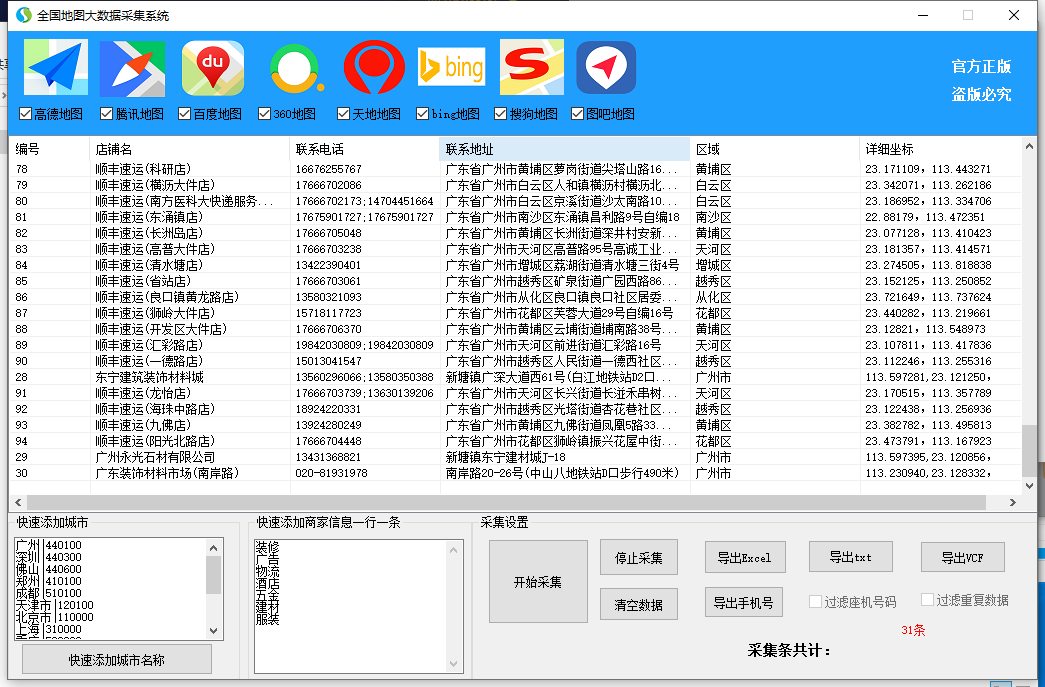The image size is (1045, 687).
Task: Click the 店铺名 column header
Action: click(189, 149)
